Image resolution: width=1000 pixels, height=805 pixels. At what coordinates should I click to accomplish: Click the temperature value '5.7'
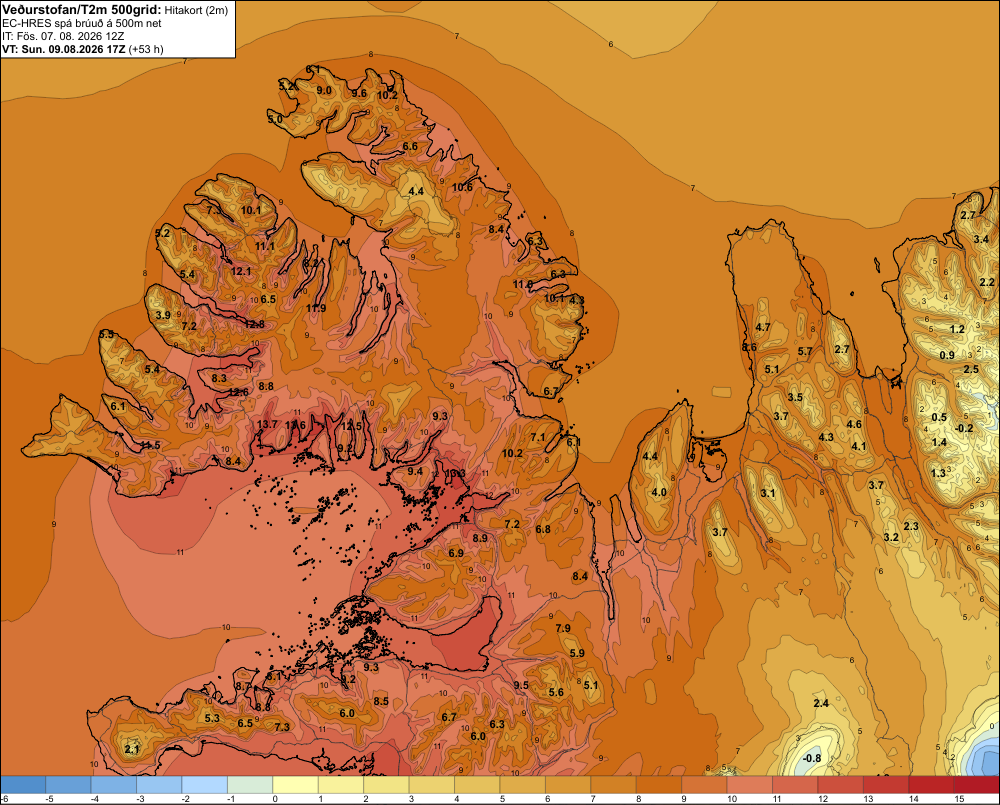[x=805, y=351]
